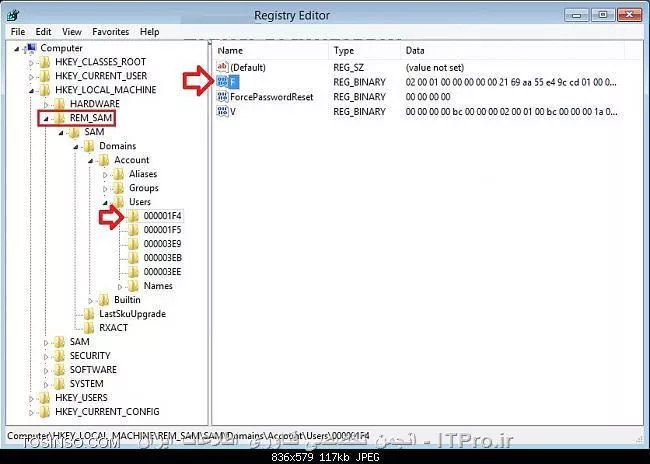
Task: Expand the Groups key
Action: (x=105, y=189)
